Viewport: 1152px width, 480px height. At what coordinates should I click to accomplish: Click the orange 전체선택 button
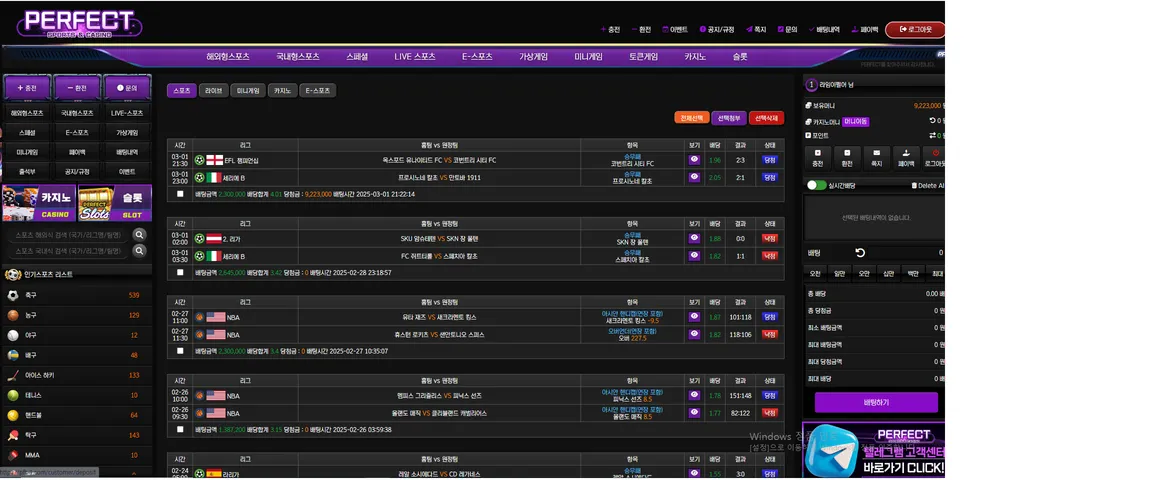691,118
